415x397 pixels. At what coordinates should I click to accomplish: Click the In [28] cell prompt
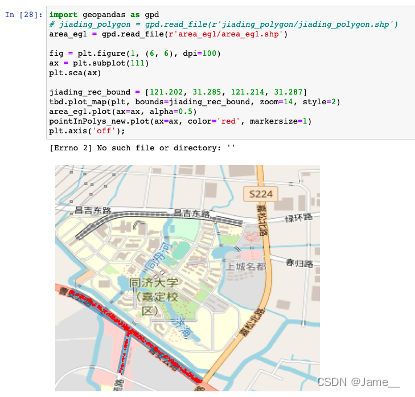coord(24,15)
